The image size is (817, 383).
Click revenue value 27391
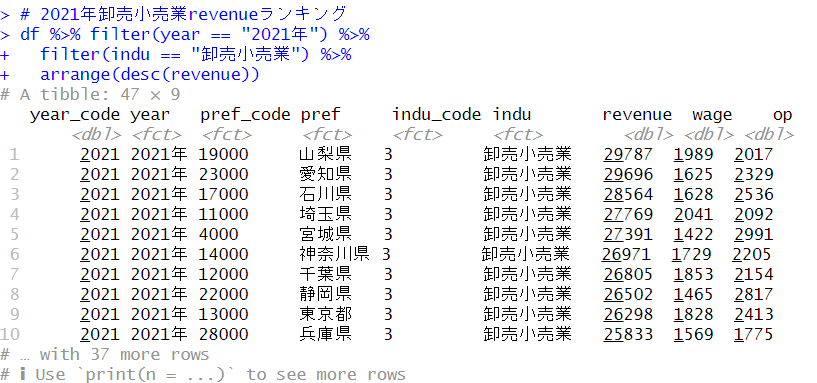point(628,234)
